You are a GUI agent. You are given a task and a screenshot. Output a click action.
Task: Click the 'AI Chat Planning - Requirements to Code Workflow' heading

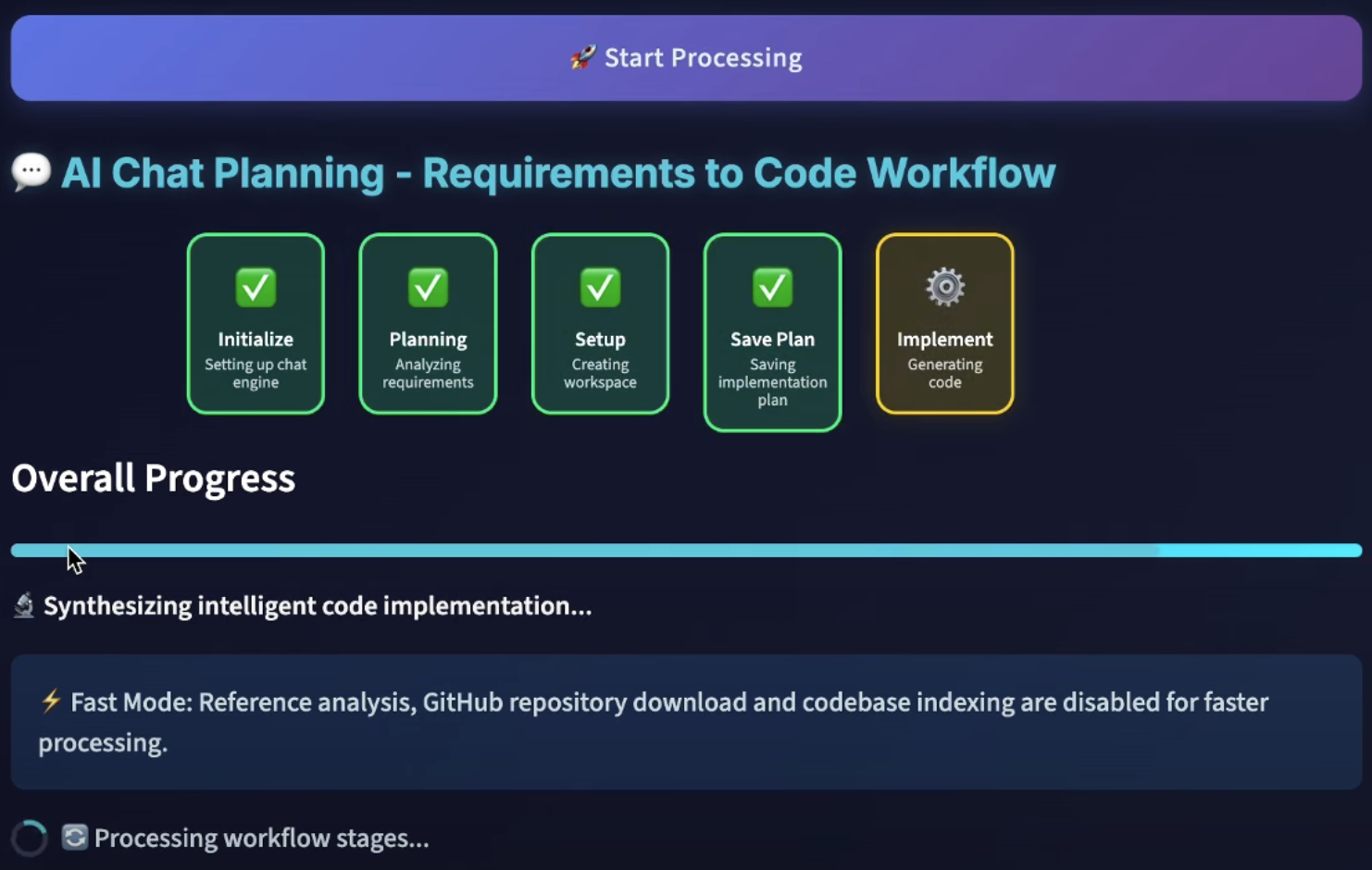click(558, 173)
